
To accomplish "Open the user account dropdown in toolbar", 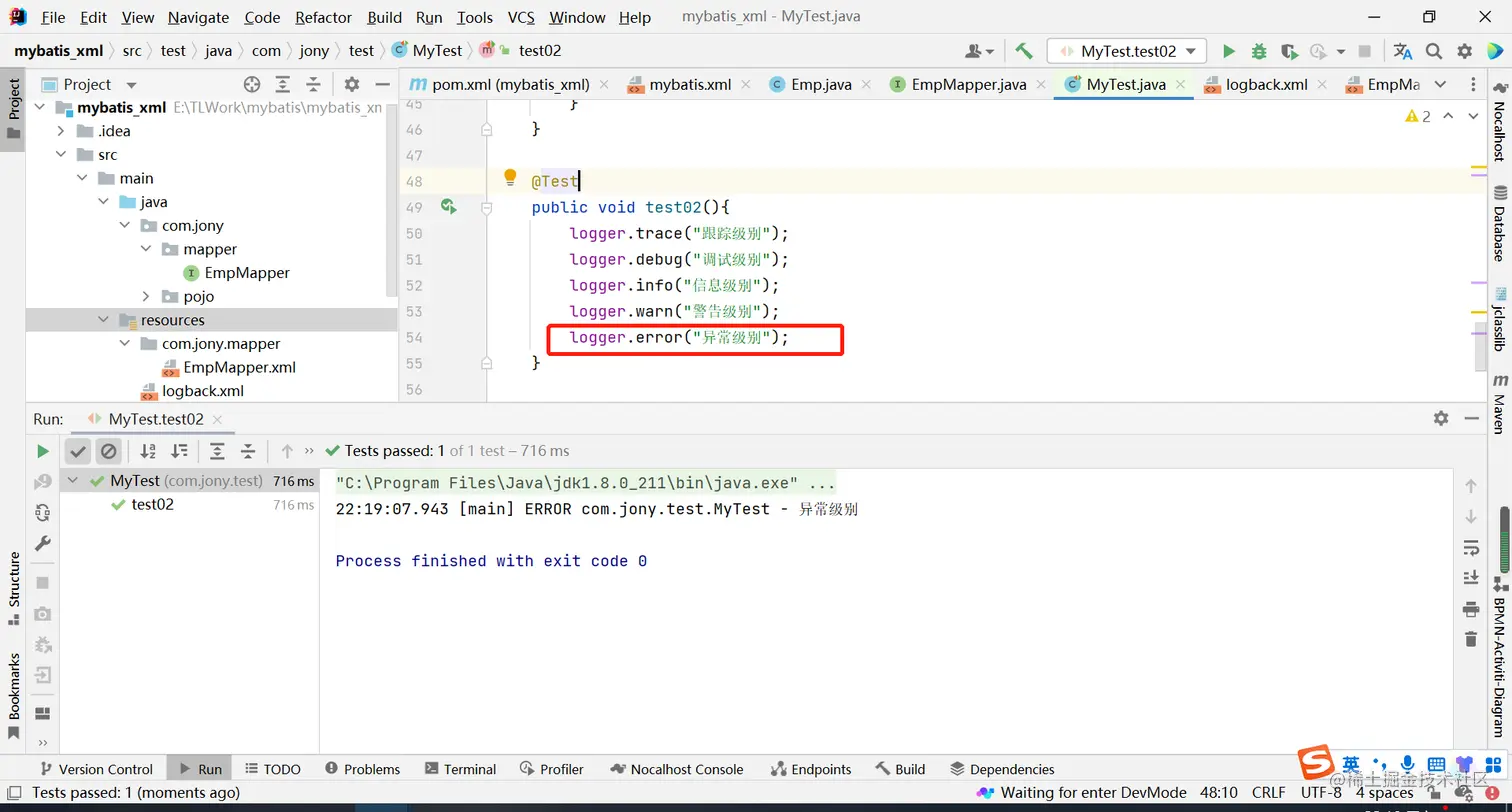I will point(980,51).
